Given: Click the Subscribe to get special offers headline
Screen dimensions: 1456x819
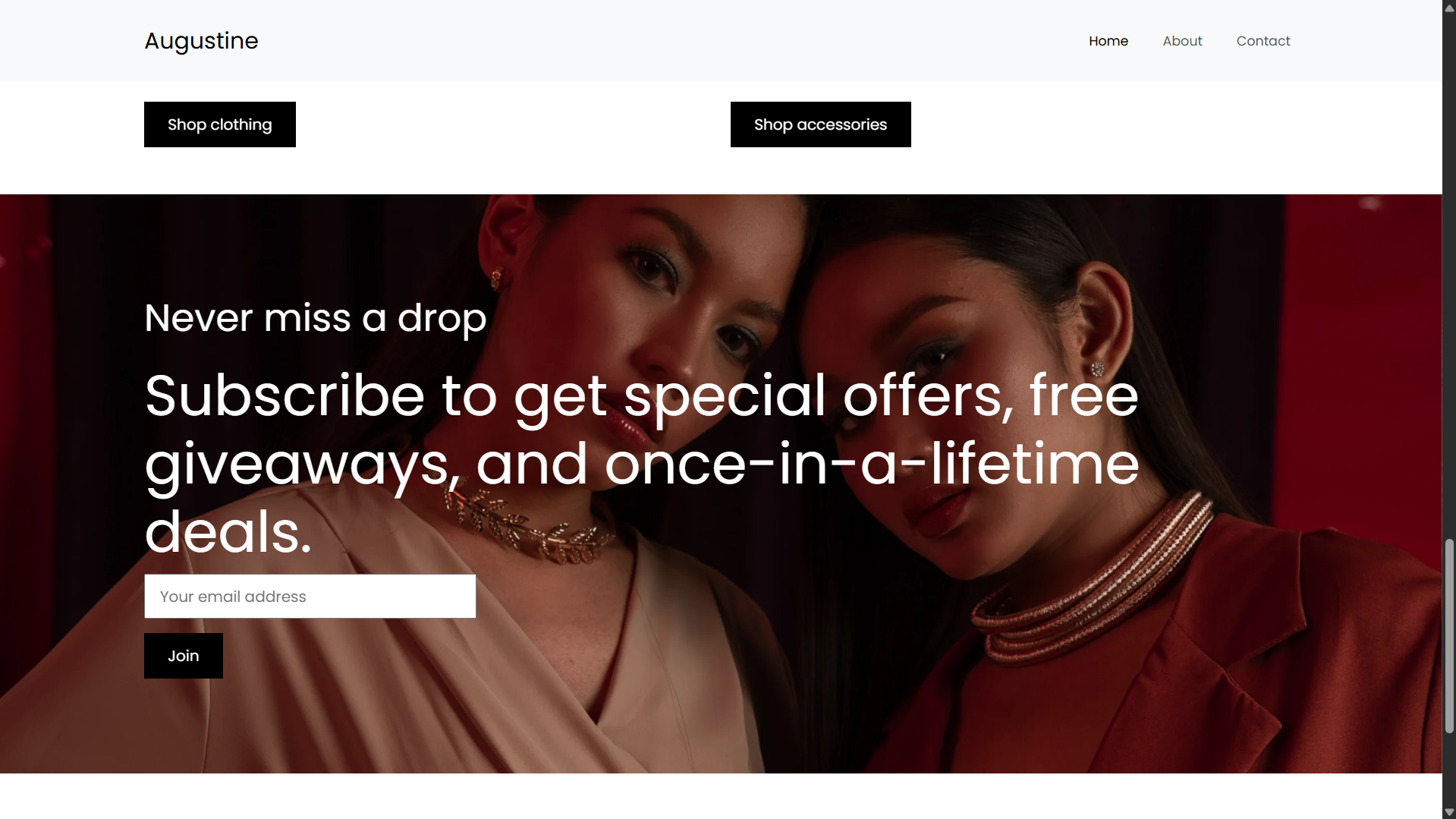Looking at the screenshot, I should point(642,463).
